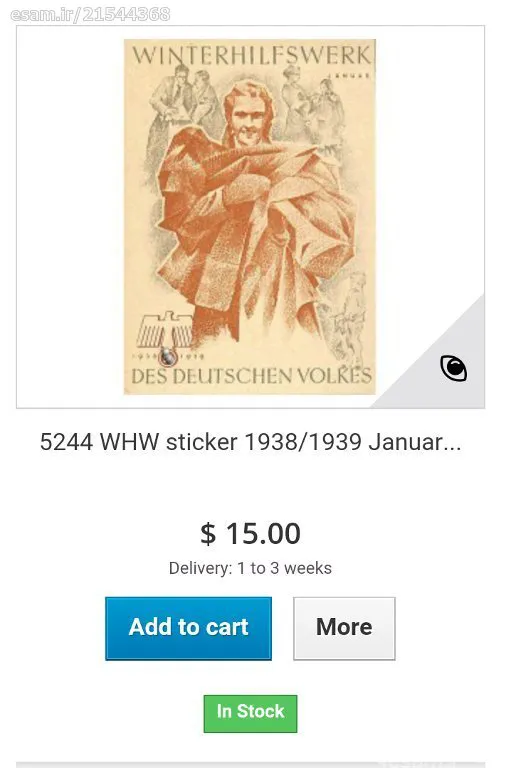The height and width of the screenshot is (768, 512).
Task: Click the eagle emblem on the poster
Action: pos(165,332)
